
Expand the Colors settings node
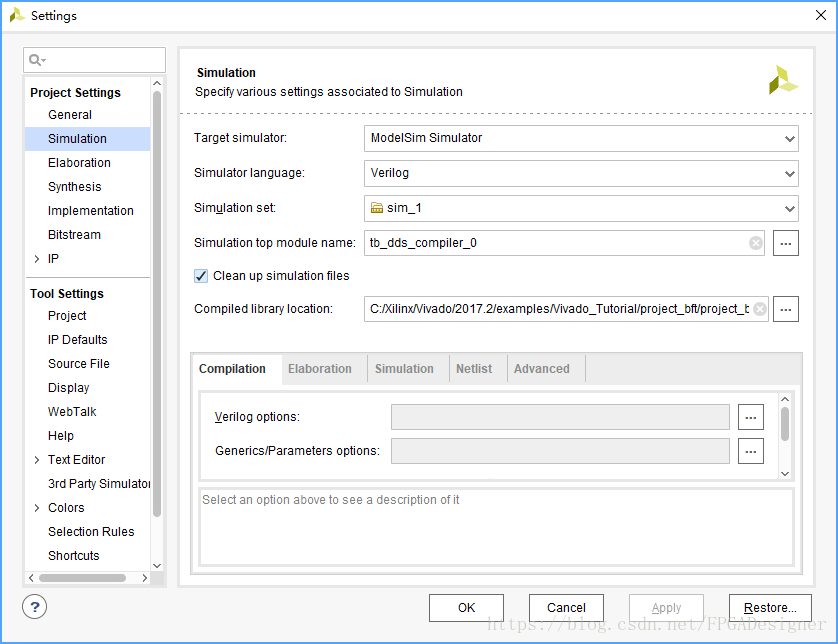pyautogui.click(x=37, y=508)
